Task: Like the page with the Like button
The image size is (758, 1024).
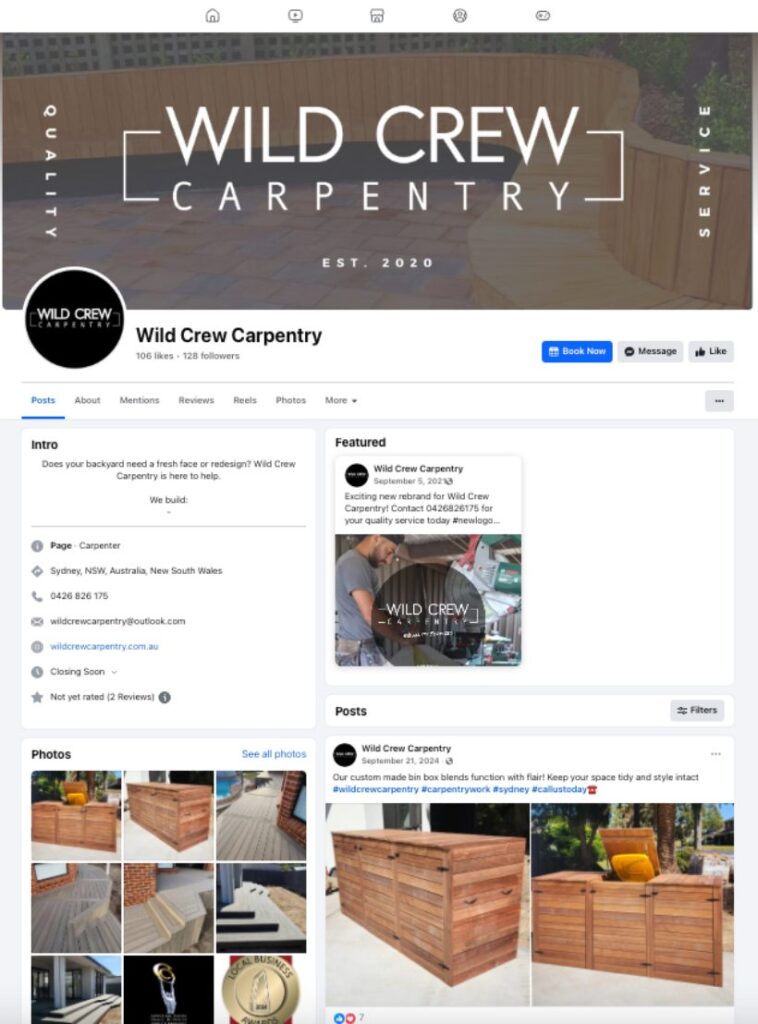Action: point(710,351)
